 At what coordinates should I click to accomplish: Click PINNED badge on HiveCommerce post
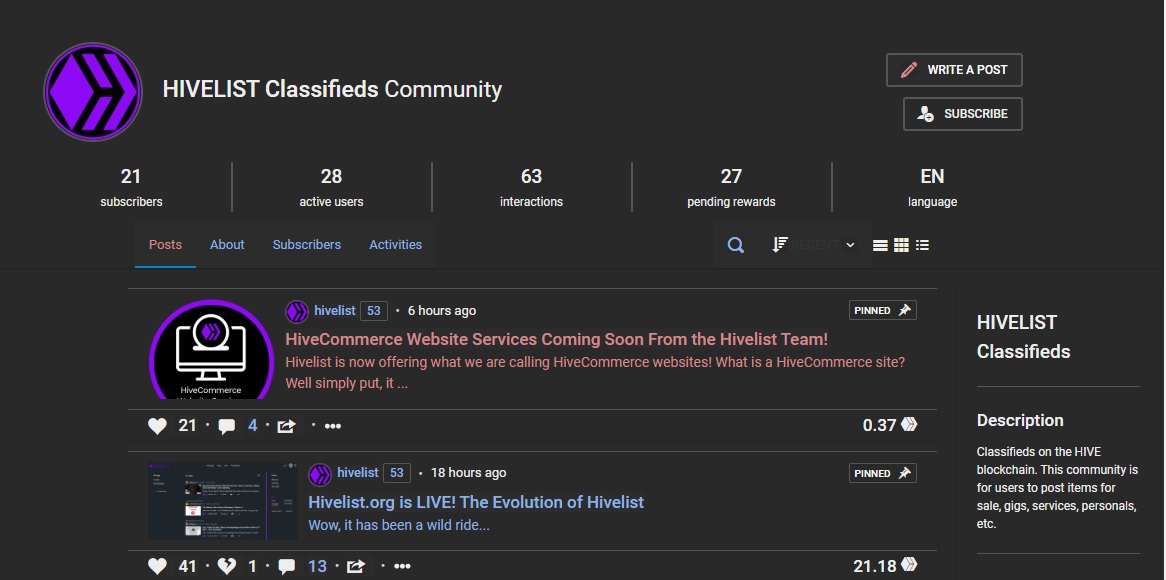point(883,311)
